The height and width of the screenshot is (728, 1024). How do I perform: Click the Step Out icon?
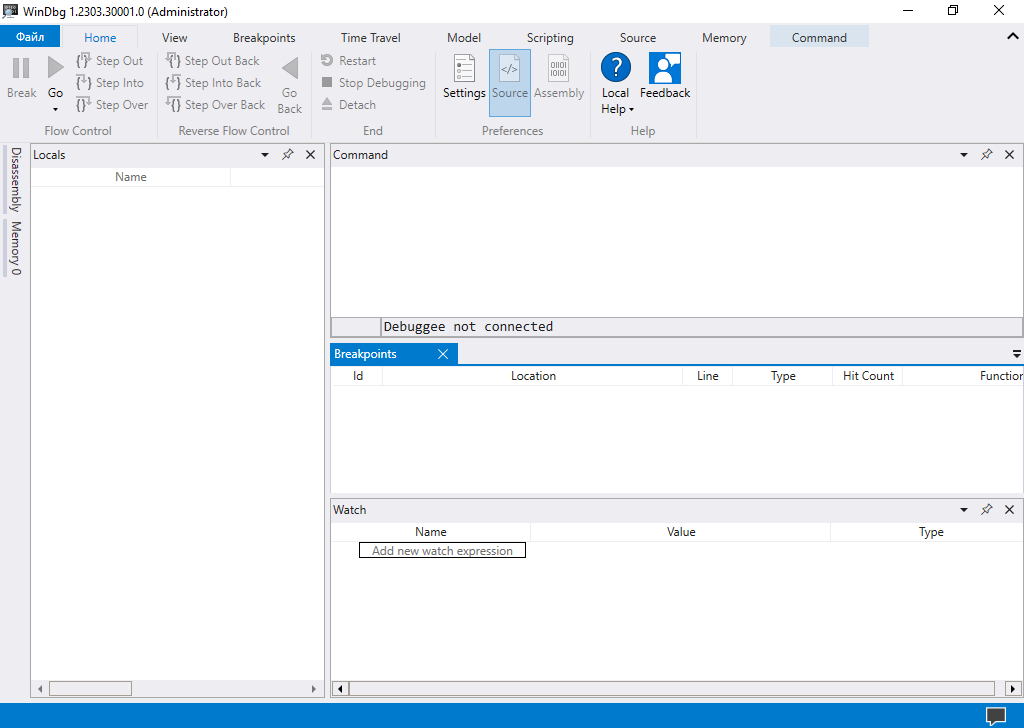84,61
